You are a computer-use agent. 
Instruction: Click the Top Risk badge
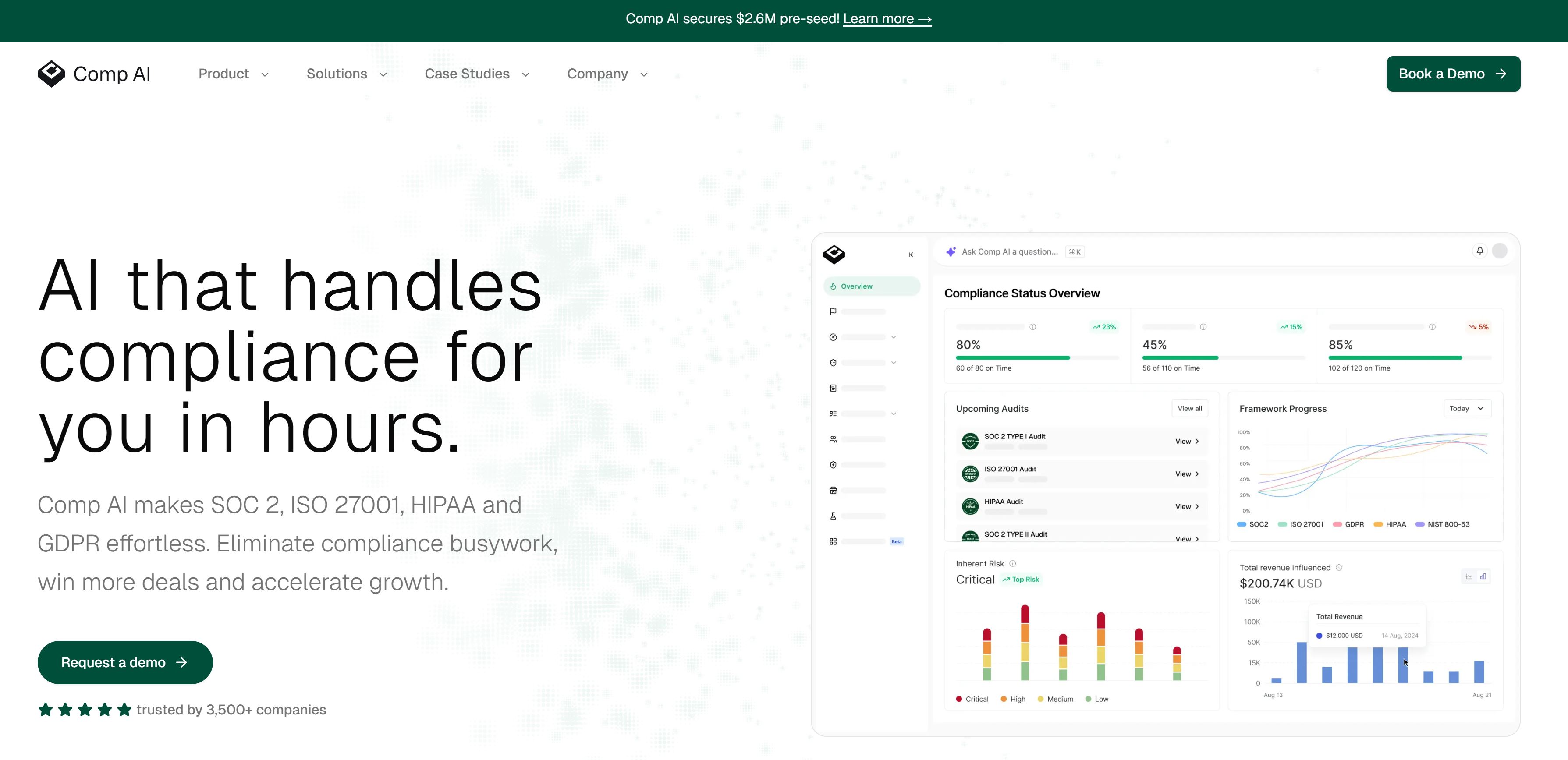click(x=1021, y=579)
